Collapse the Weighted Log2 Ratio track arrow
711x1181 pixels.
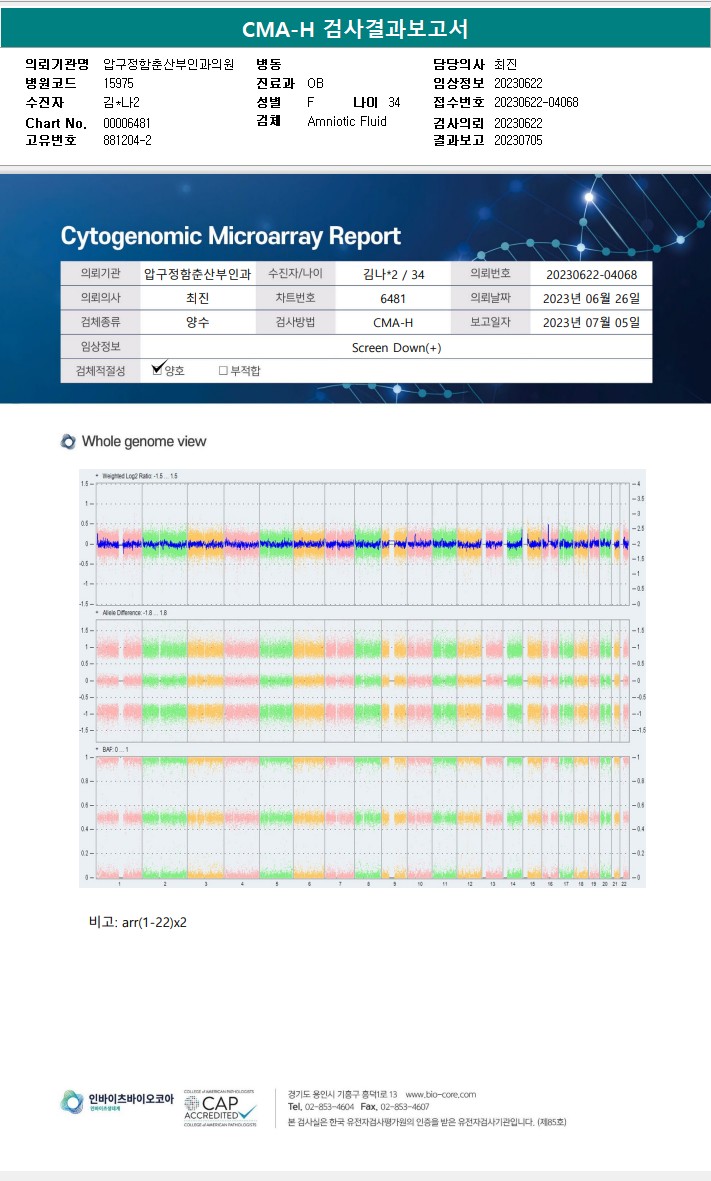pyautogui.click(x=96, y=475)
